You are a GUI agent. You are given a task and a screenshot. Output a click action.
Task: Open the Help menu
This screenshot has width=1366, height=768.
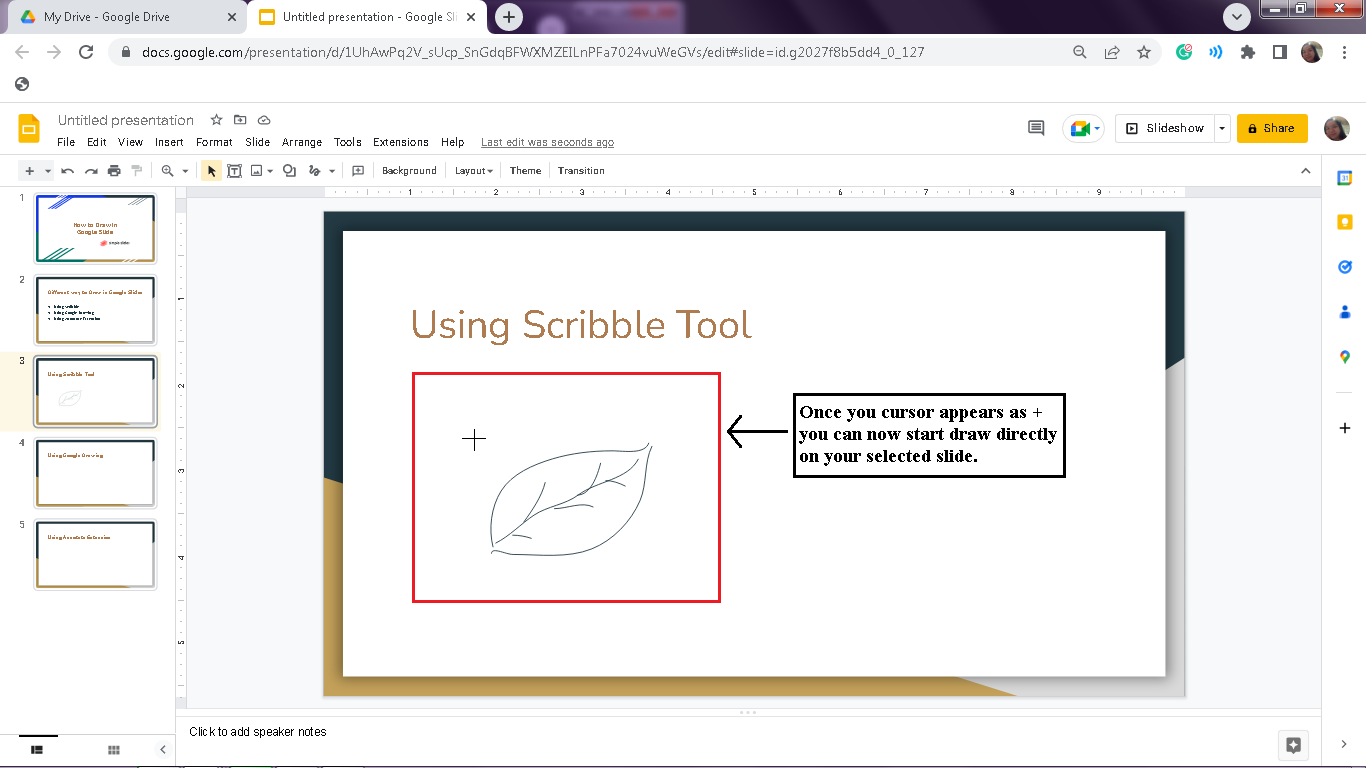pyautogui.click(x=453, y=142)
